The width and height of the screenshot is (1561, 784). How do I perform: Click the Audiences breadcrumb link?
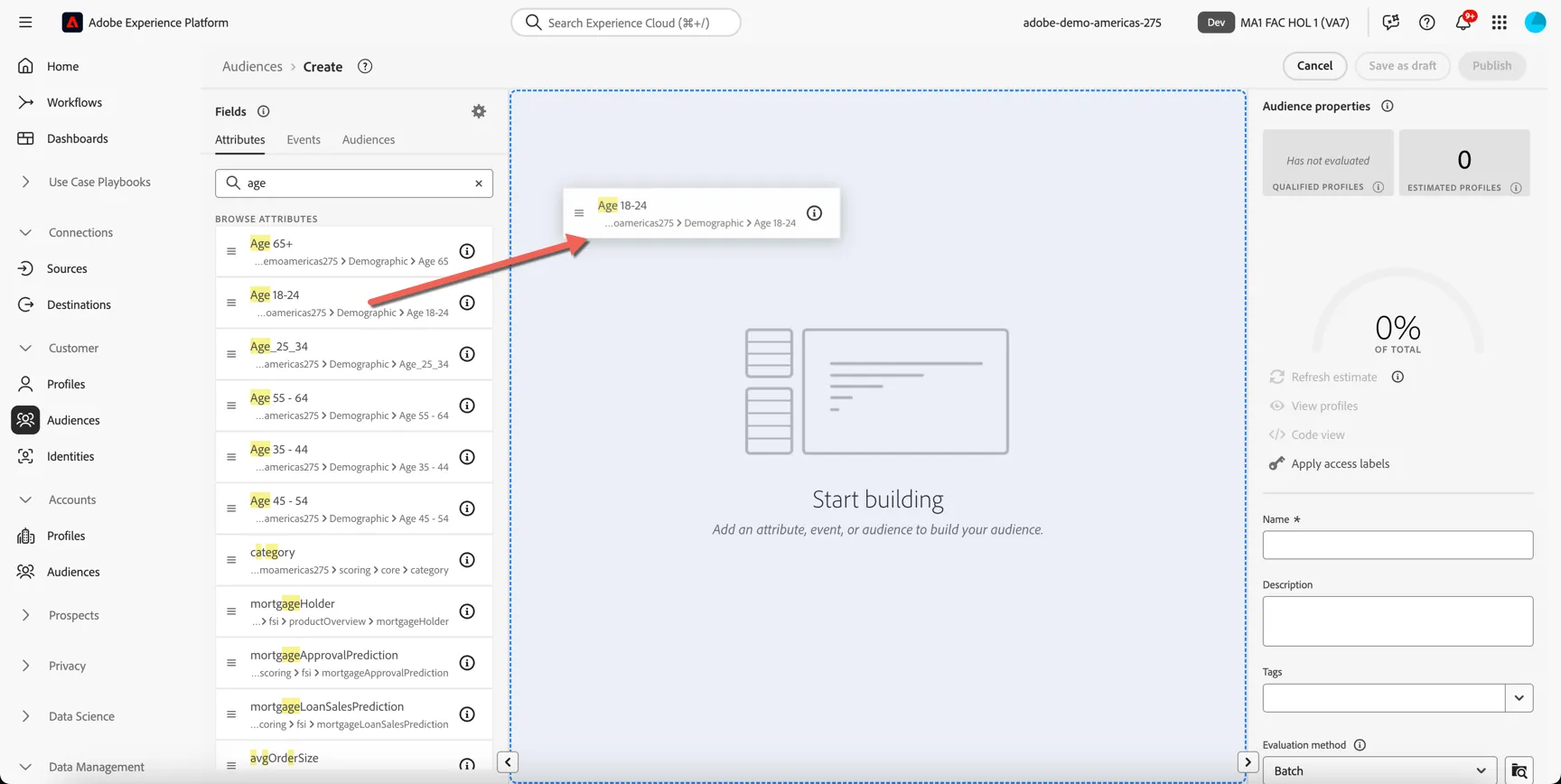click(x=252, y=66)
